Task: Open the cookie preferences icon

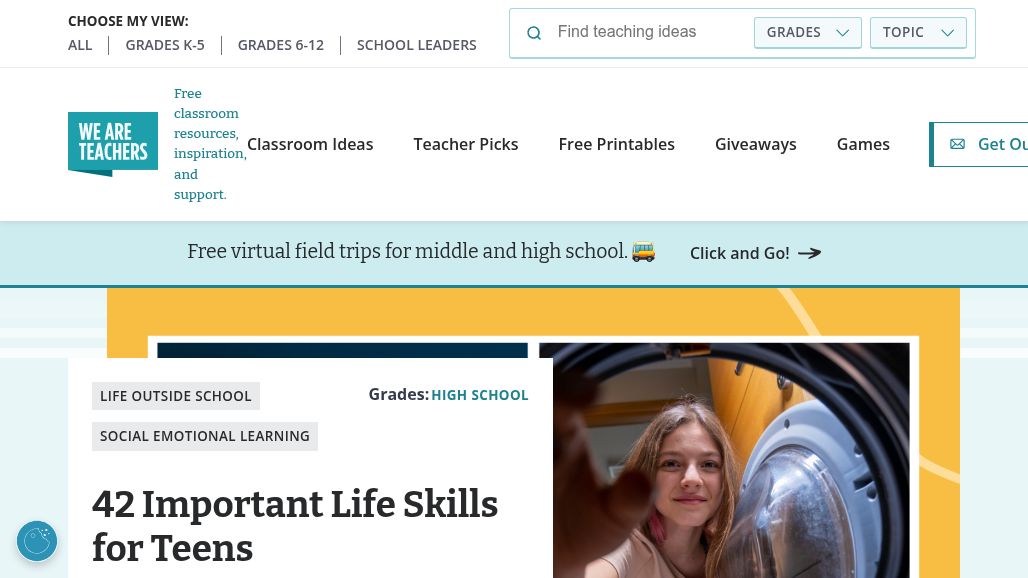Action: [x=37, y=541]
